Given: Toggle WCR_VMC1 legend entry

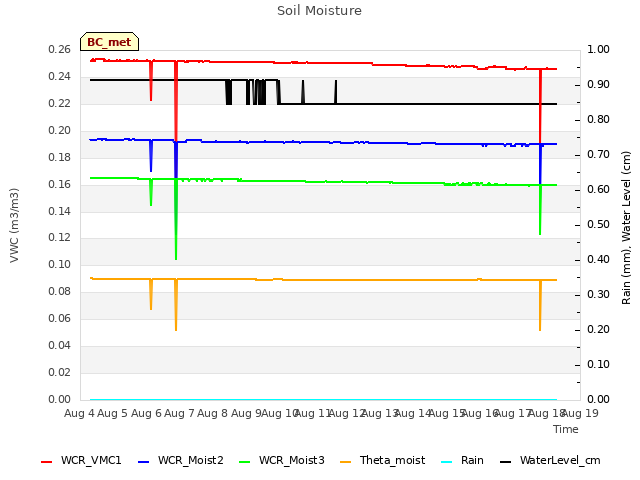Looking at the screenshot, I should tap(81, 460).
